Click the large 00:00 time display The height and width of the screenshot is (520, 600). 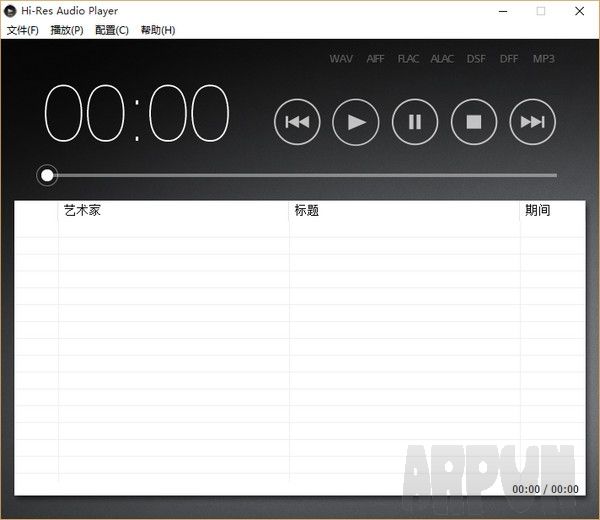point(137,113)
